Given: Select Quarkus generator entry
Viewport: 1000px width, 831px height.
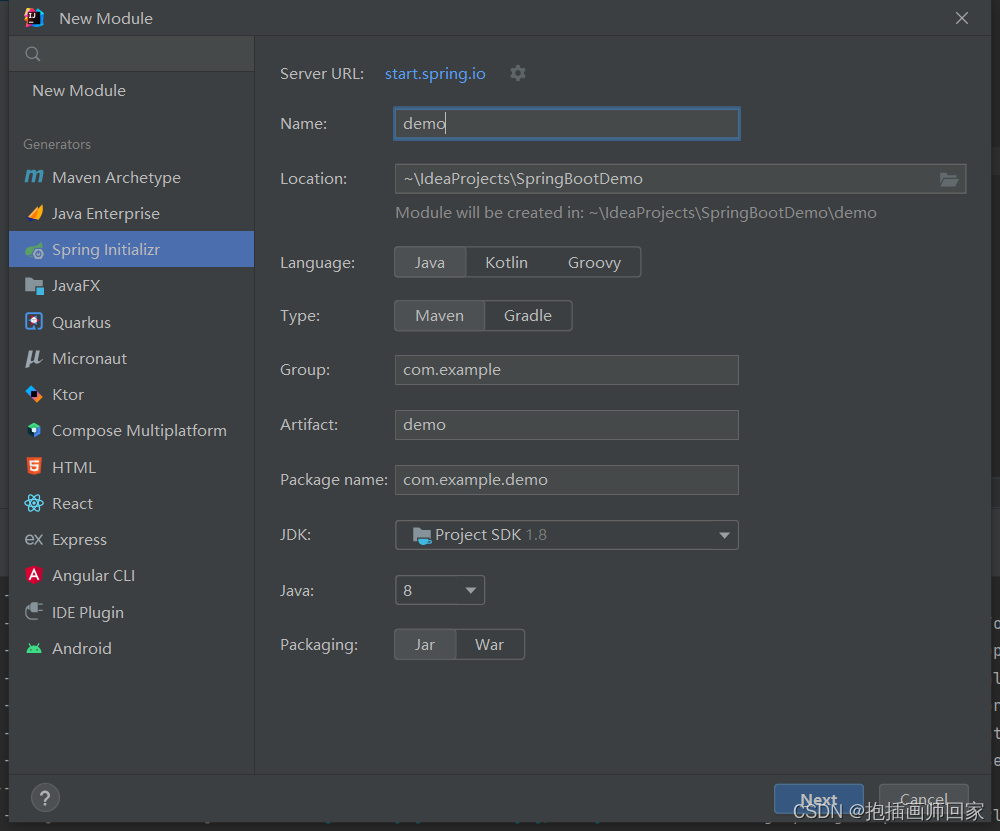Looking at the screenshot, I should tap(131, 322).
